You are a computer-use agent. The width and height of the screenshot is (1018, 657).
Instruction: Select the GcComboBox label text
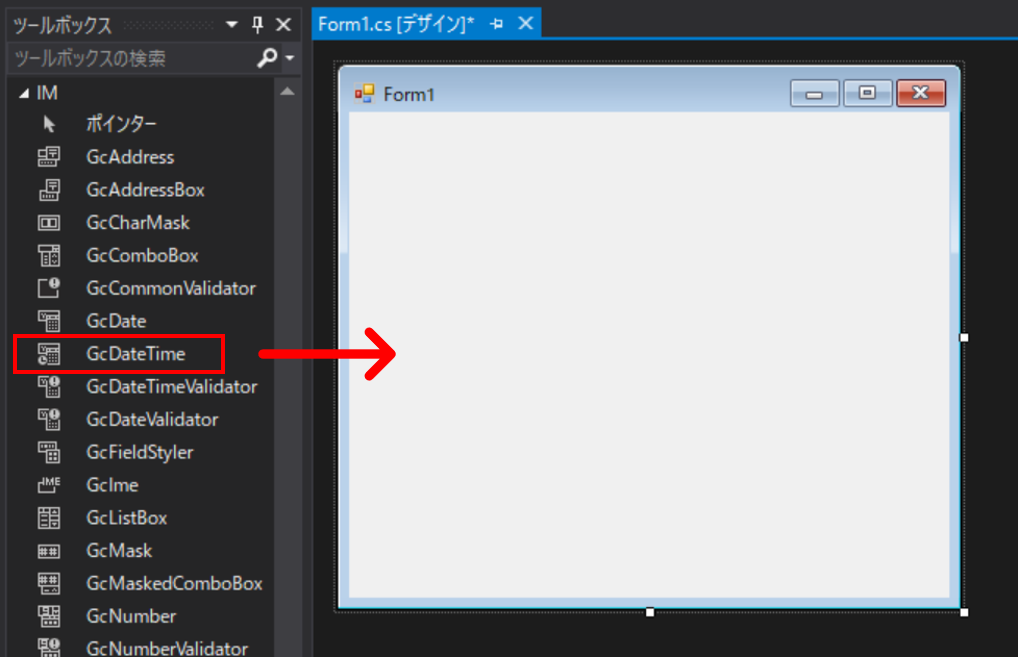pyautogui.click(x=142, y=255)
